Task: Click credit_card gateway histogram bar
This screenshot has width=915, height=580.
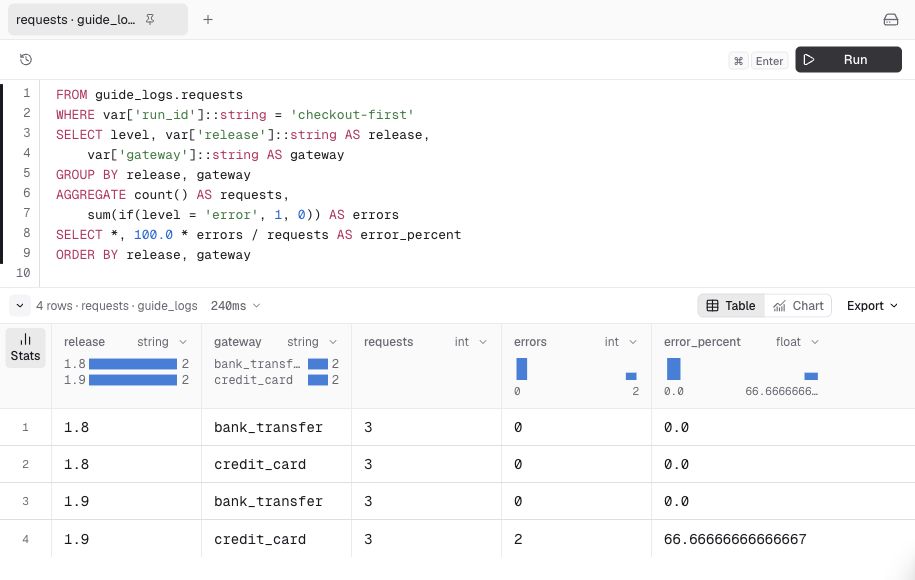Action: (318, 380)
